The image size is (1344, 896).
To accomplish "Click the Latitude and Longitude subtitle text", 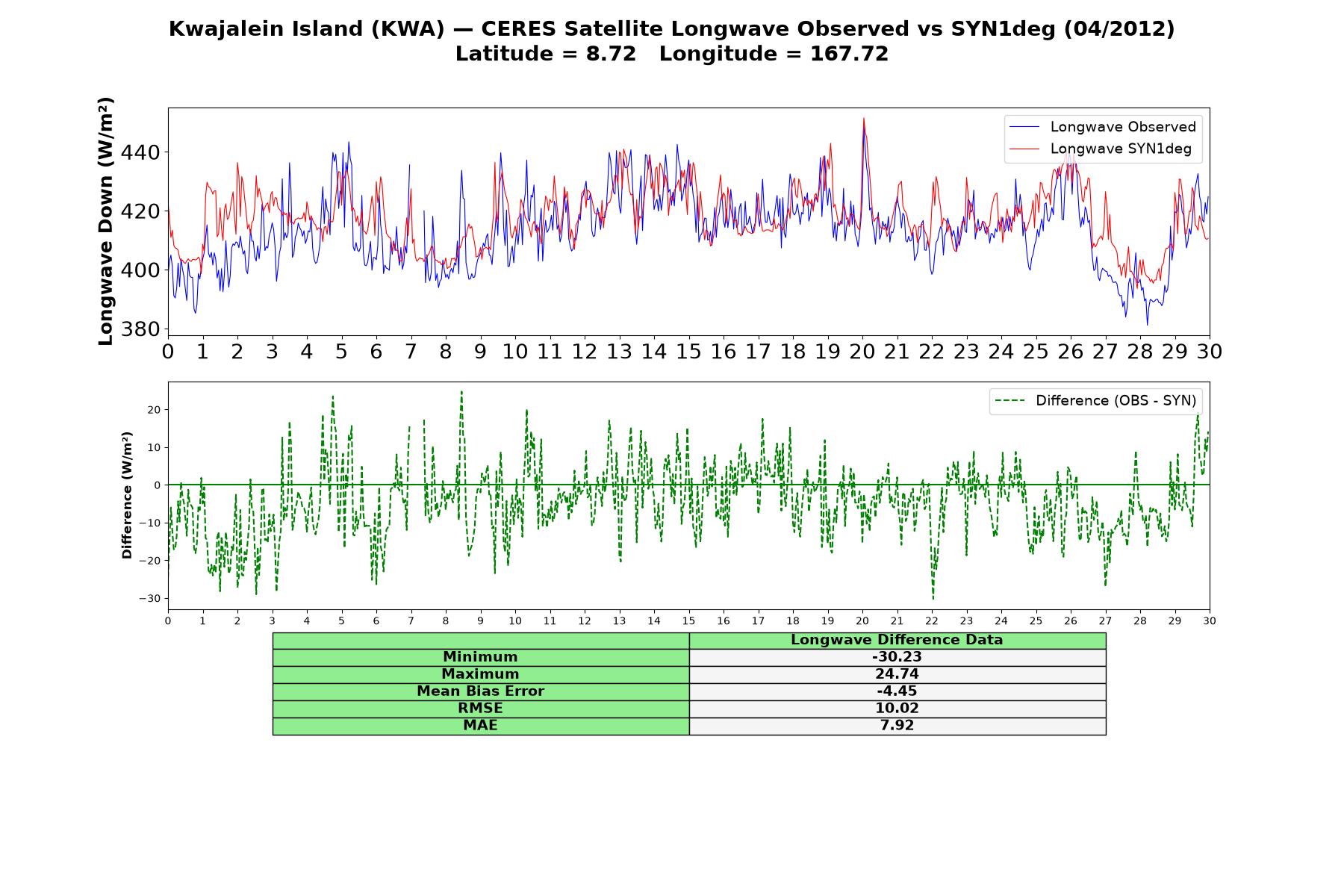I will point(671,55).
